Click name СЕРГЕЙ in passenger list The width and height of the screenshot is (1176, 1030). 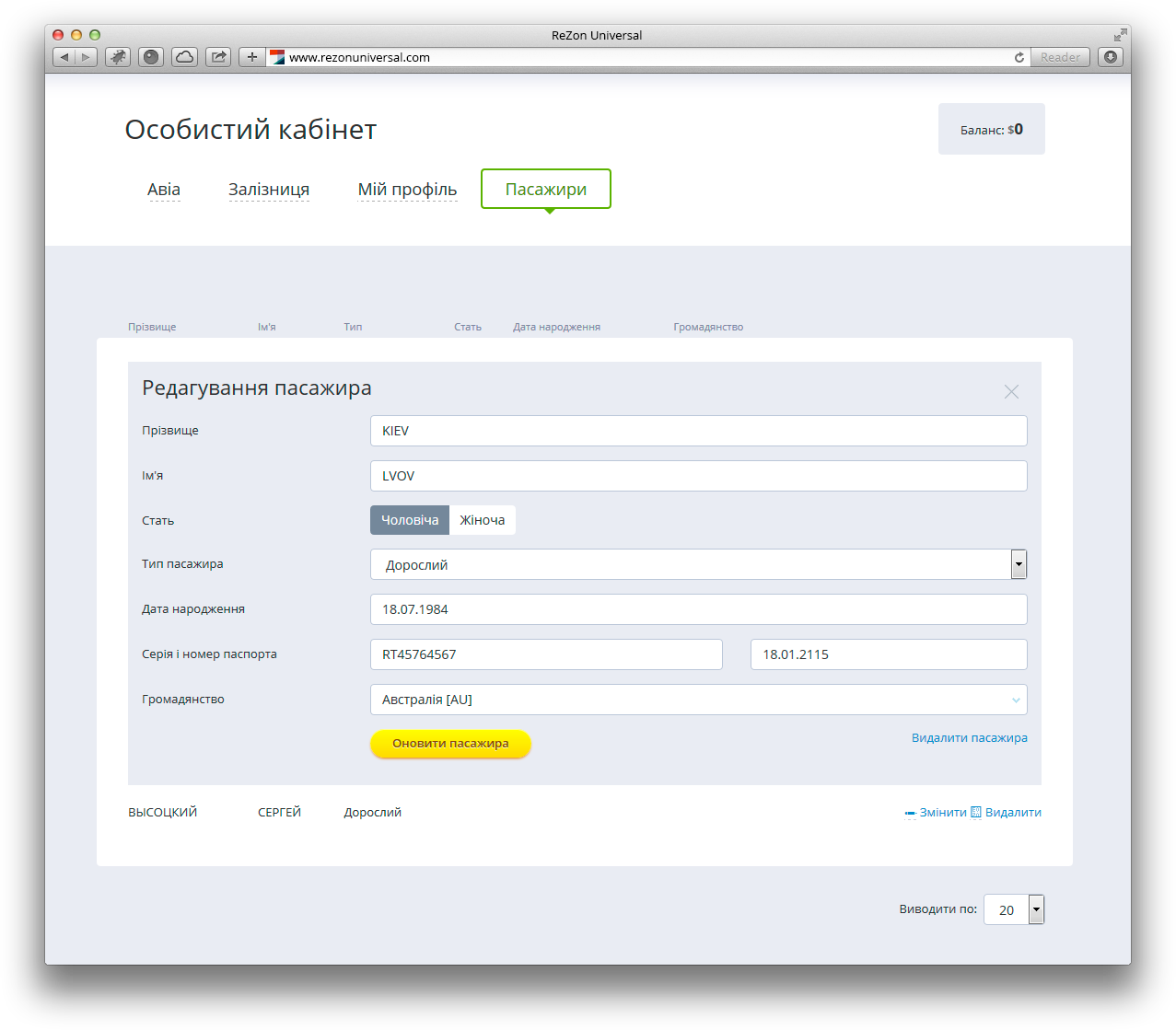(x=279, y=812)
